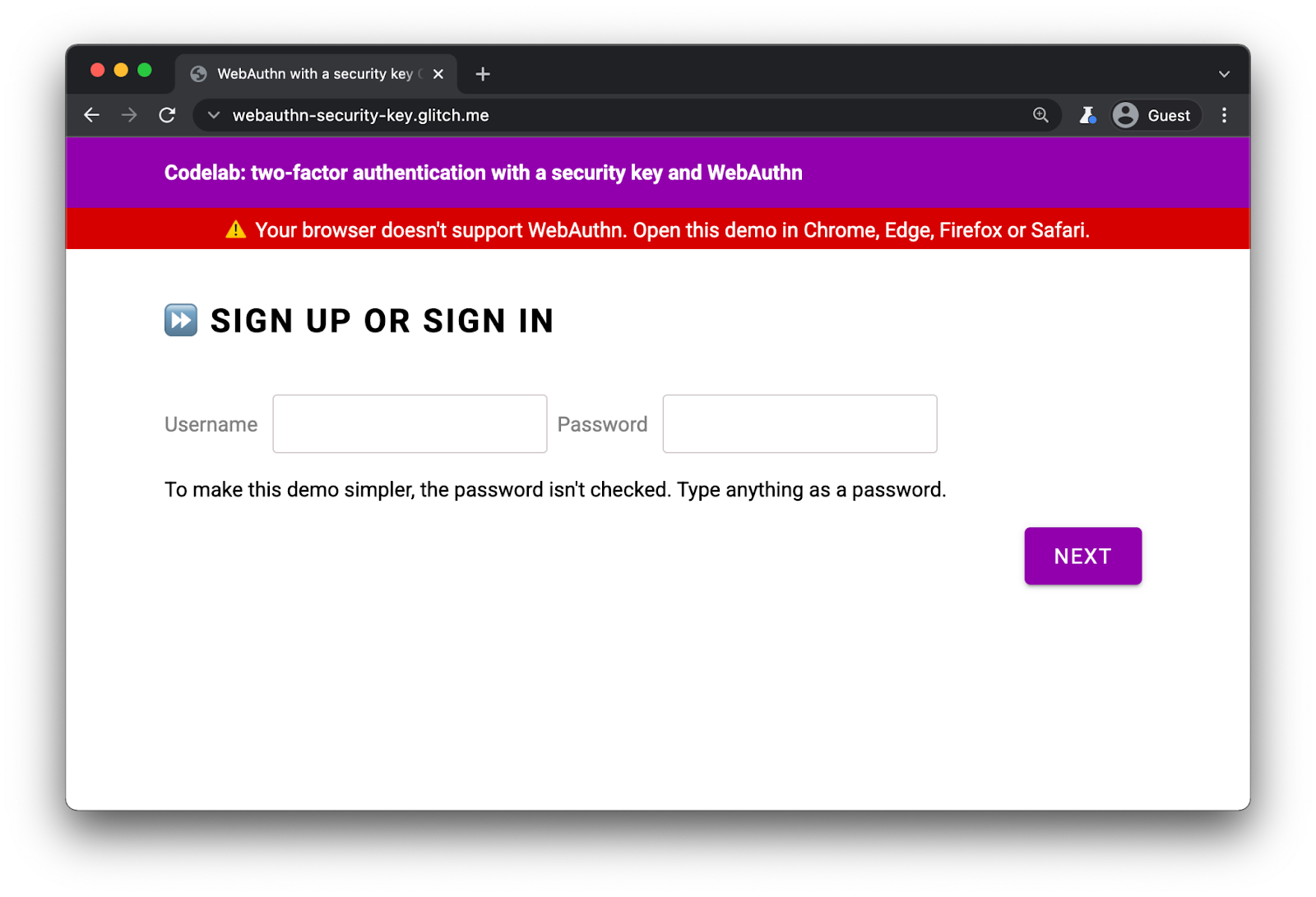Open a new browser tab

point(483,74)
